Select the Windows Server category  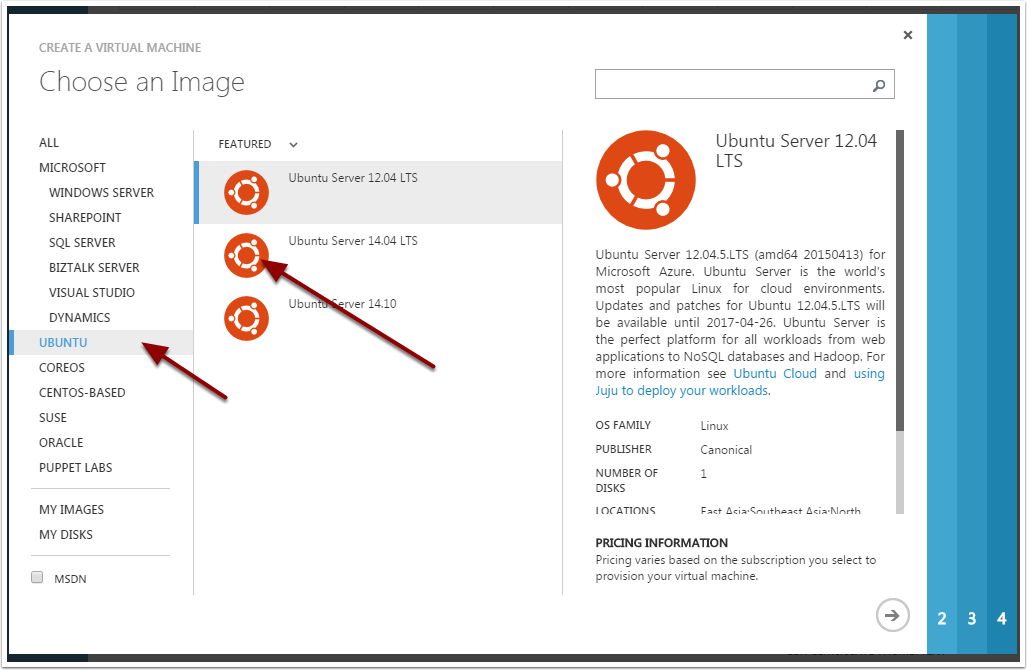[x=101, y=192]
